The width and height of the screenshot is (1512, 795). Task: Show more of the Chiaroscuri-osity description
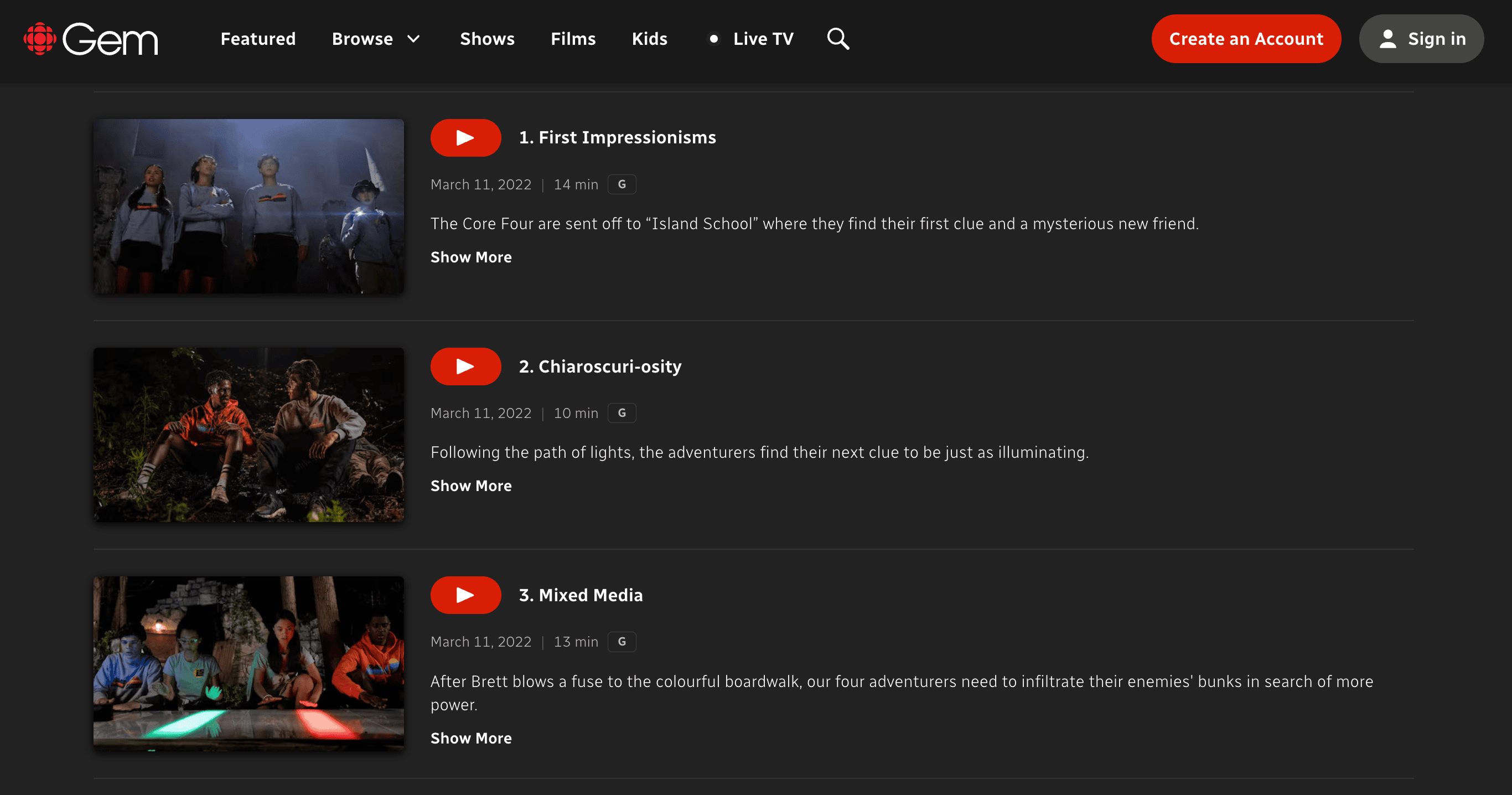[x=471, y=486]
